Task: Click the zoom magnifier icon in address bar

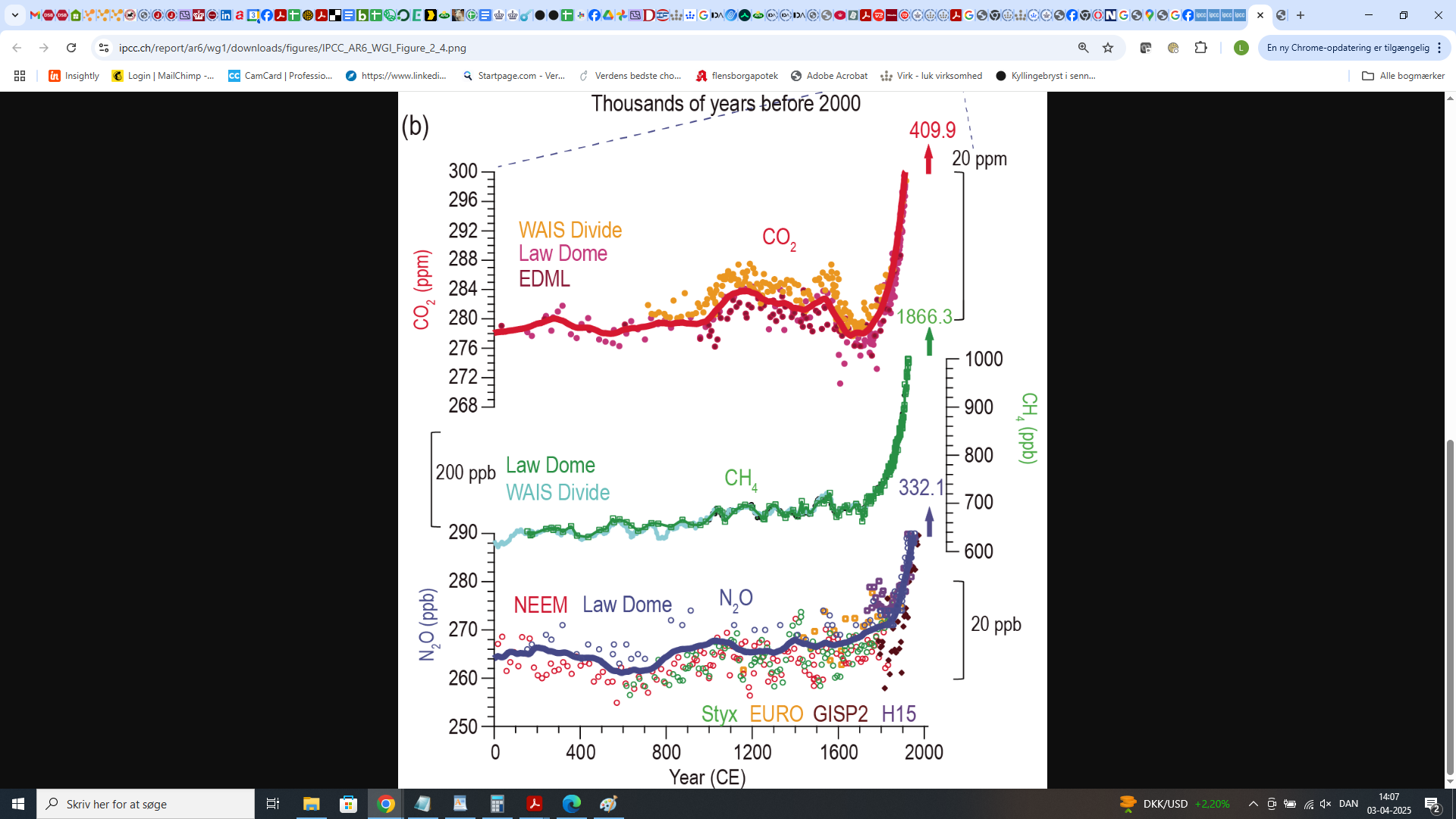Action: [x=1083, y=48]
